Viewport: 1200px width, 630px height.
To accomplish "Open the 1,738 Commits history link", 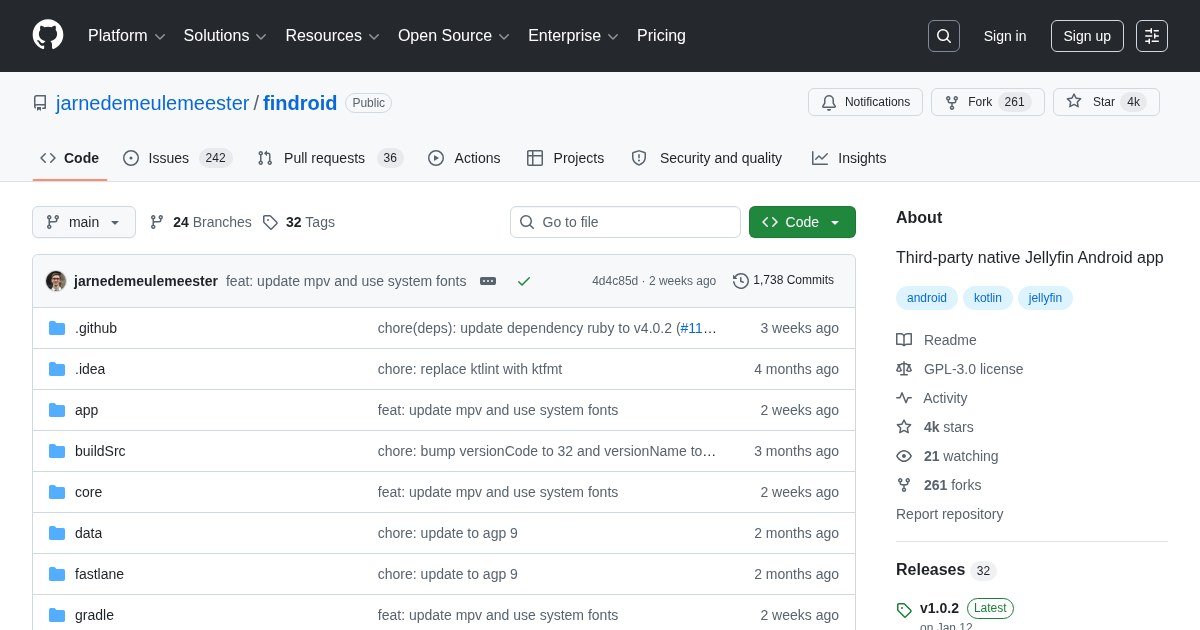I will point(783,281).
